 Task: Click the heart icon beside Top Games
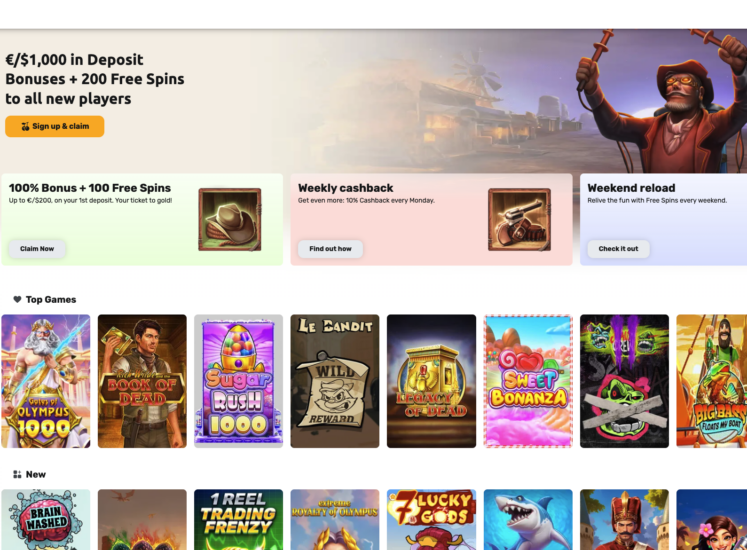pos(17,299)
